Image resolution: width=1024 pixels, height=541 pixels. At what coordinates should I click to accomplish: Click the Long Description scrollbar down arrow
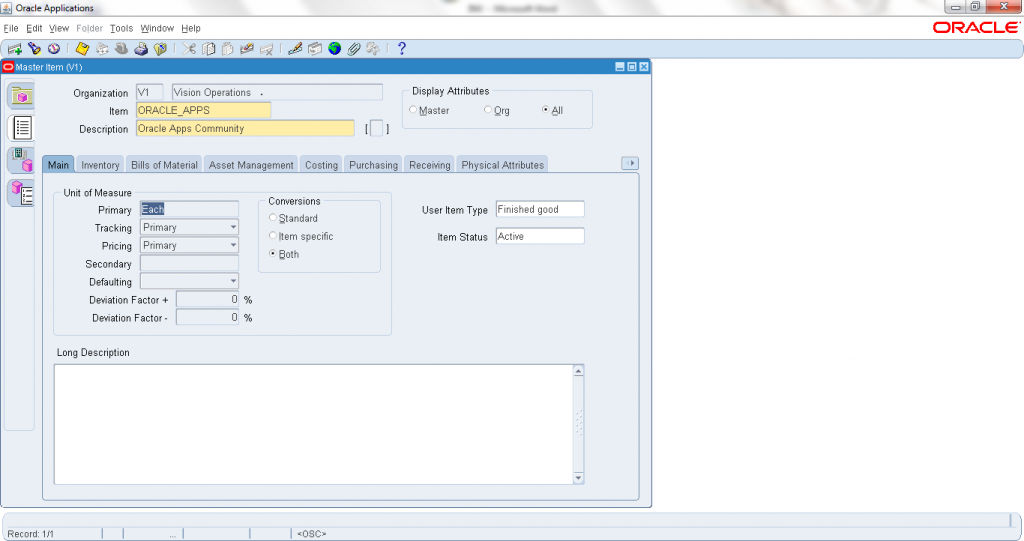point(578,478)
